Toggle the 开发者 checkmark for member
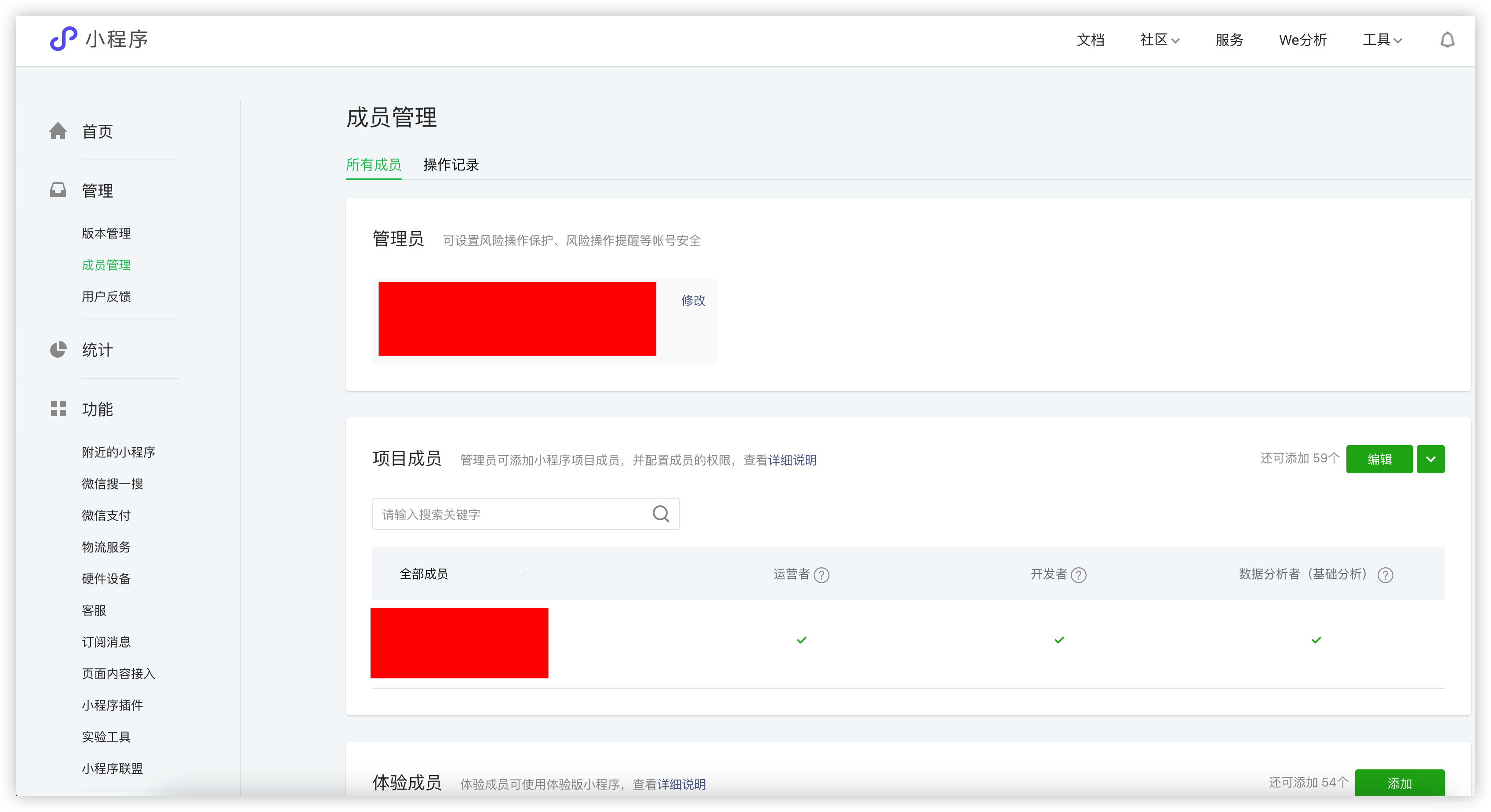The height and width of the screenshot is (812, 1491). point(1059,640)
